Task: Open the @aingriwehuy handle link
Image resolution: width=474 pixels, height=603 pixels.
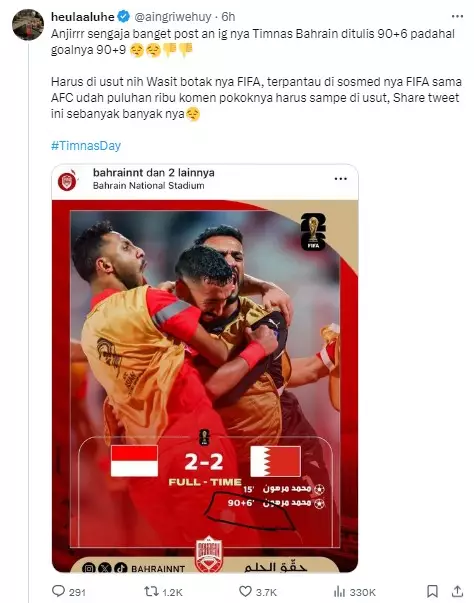Action: (172, 17)
